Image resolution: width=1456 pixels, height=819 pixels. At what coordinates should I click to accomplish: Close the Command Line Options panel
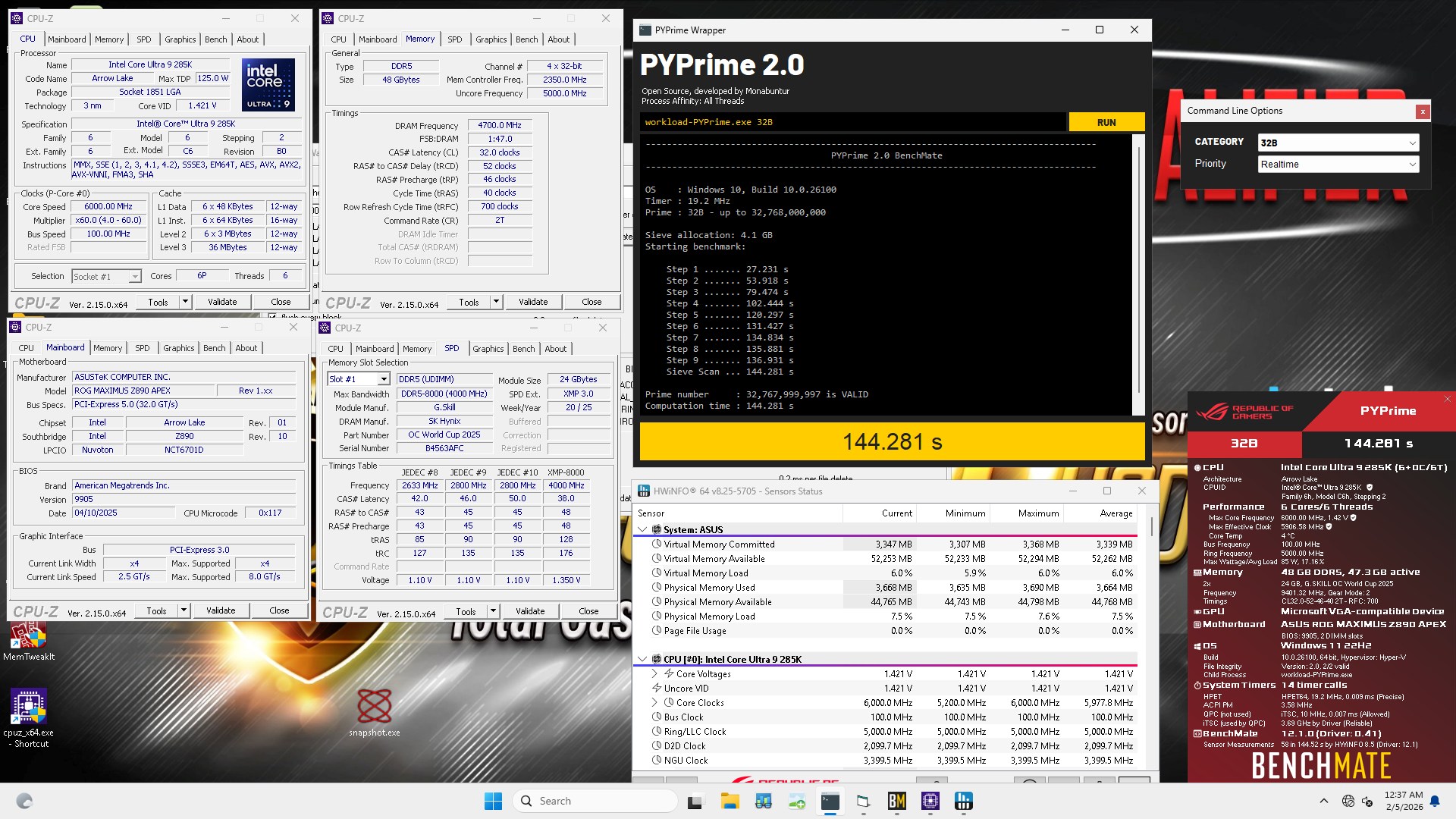coord(1423,111)
